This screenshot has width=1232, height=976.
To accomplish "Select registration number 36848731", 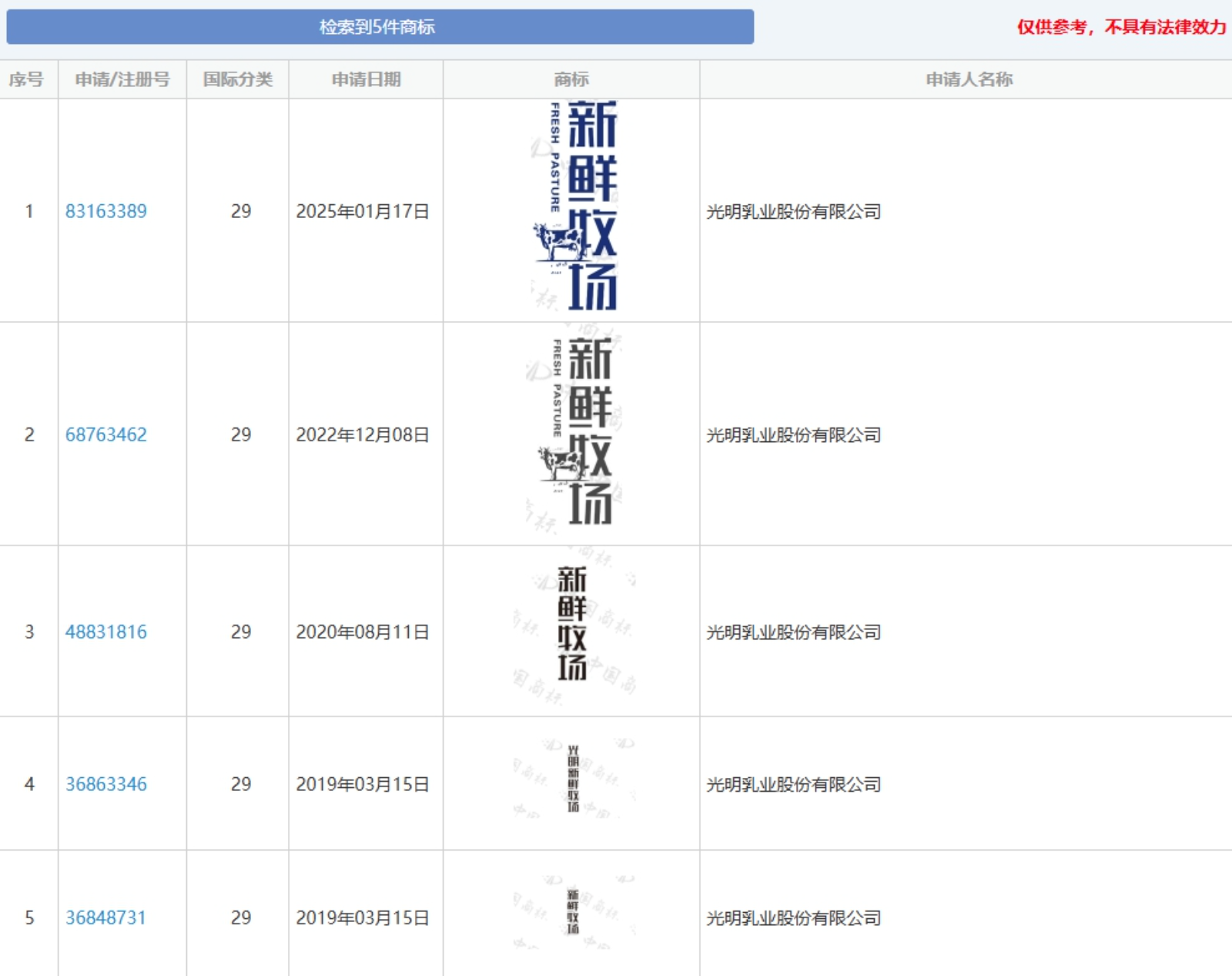I will (x=105, y=917).
